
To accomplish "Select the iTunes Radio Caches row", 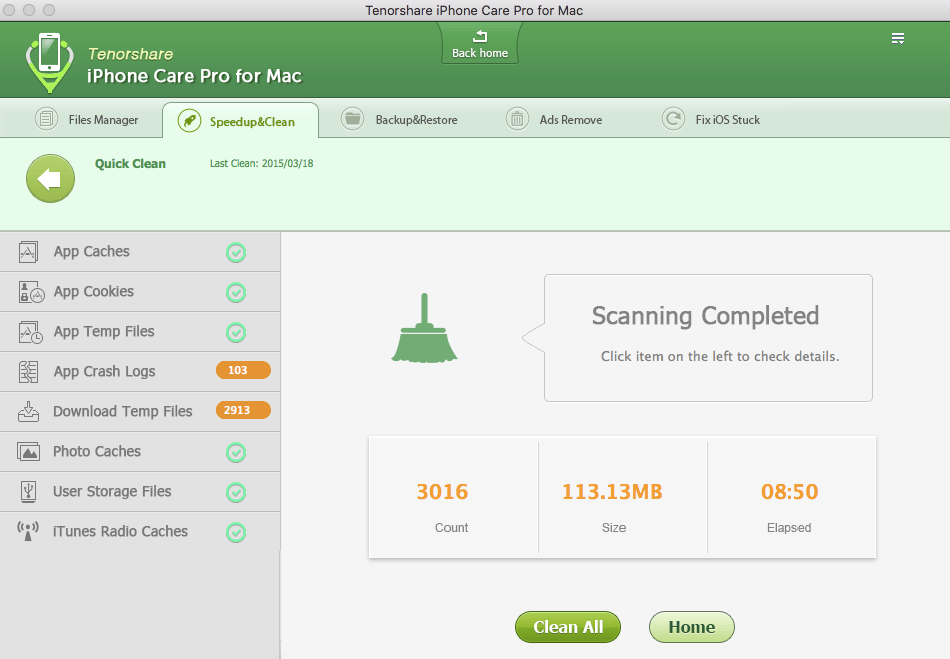I will (x=140, y=532).
